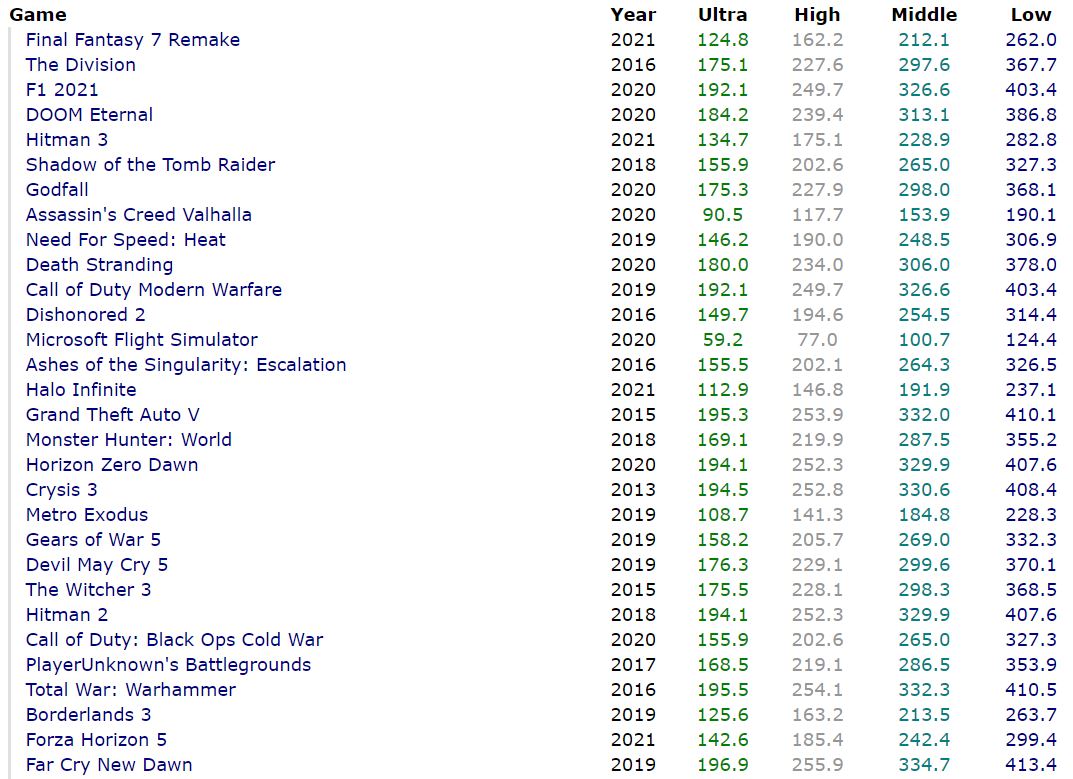Open Microsoft Flight Simulator link

point(142,340)
